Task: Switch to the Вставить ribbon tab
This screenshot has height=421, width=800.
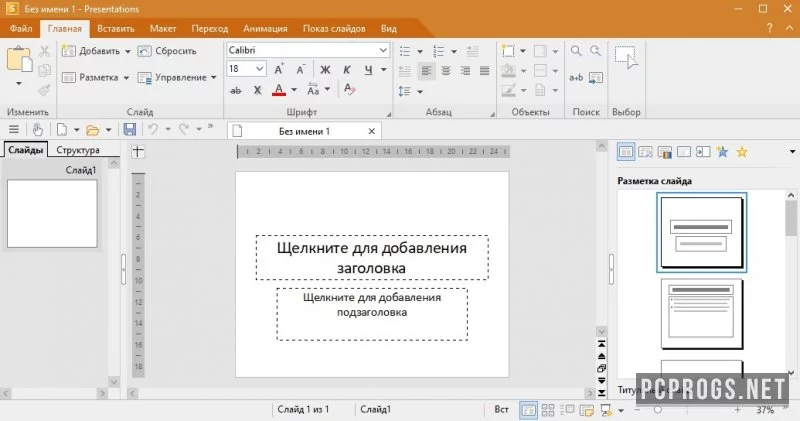Action: (116, 29)
